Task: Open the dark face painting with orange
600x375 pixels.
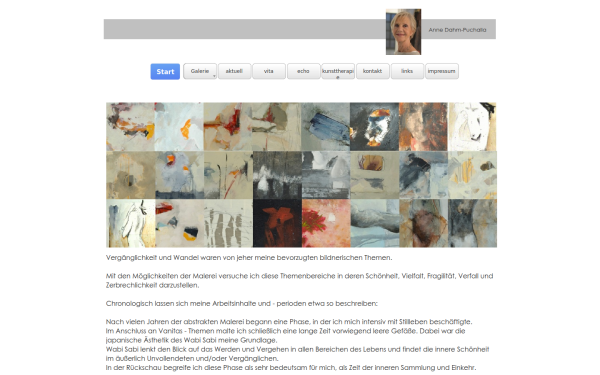Action: click(x=374, y=127)
